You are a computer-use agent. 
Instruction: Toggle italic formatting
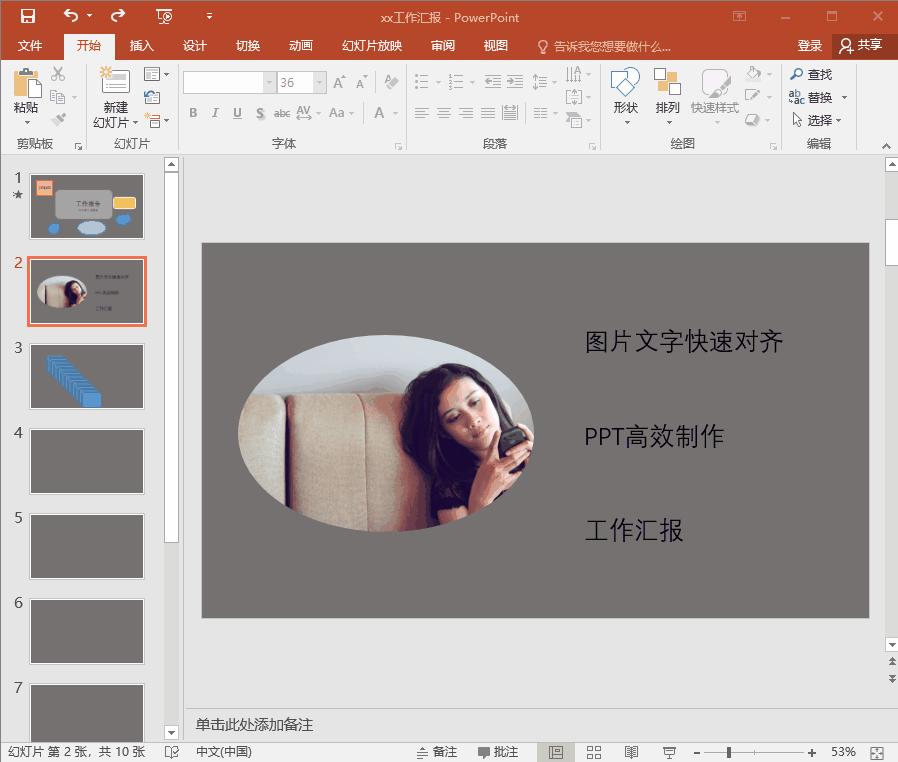215,113
